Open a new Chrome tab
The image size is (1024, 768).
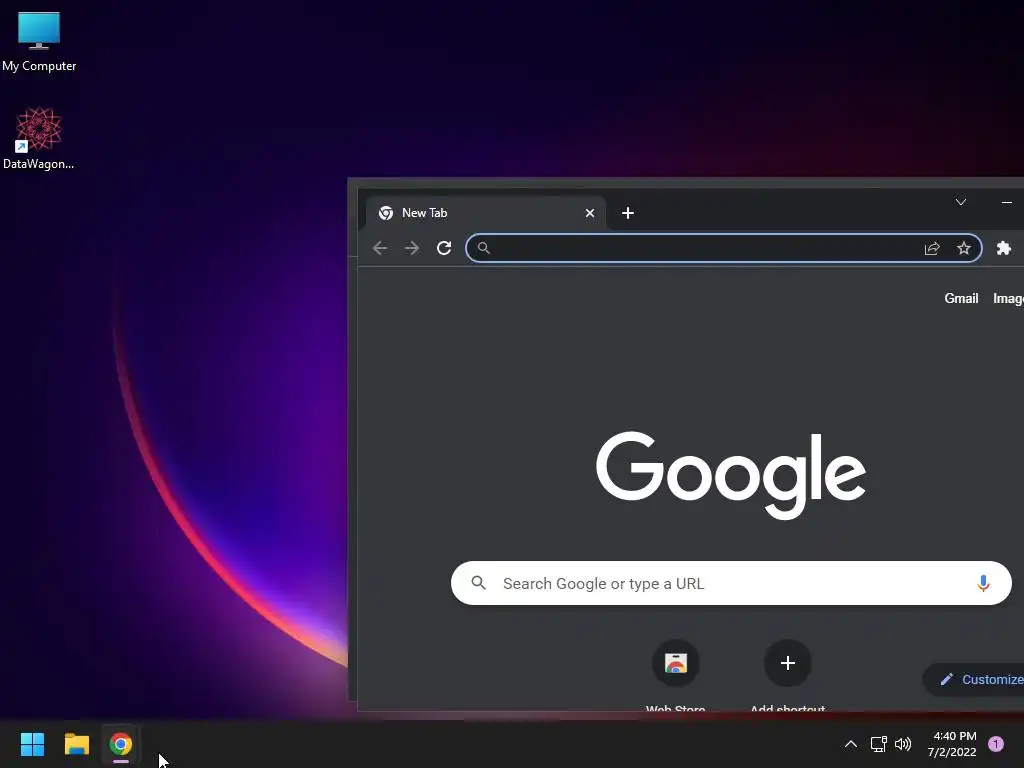628,213
